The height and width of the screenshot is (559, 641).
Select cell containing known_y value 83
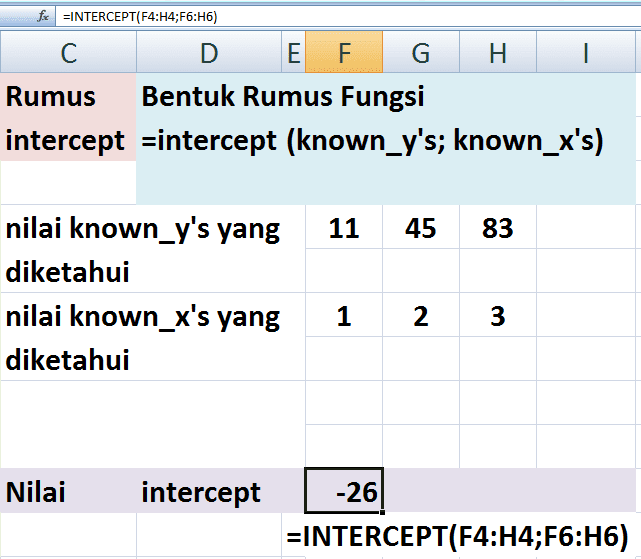[x=498, y=227]
